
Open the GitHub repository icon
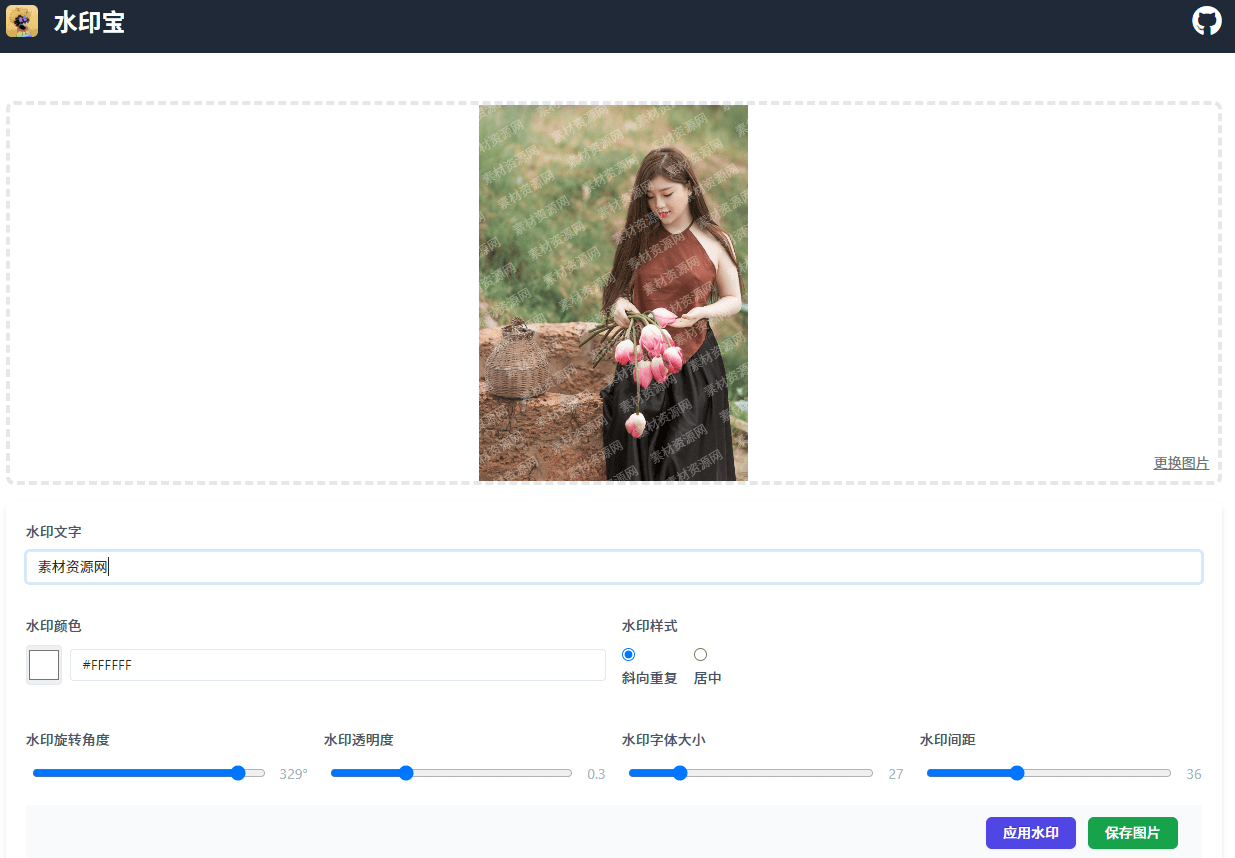1207,21
